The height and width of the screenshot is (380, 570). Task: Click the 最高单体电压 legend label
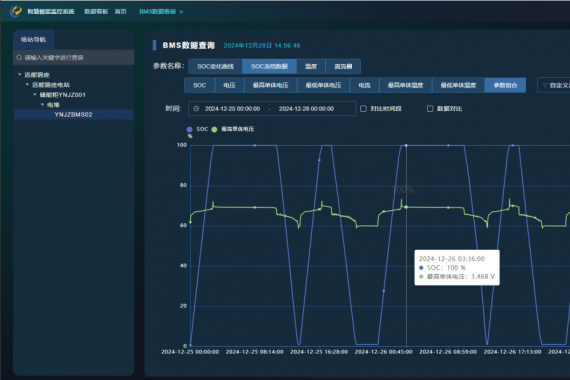coord(238,129)
